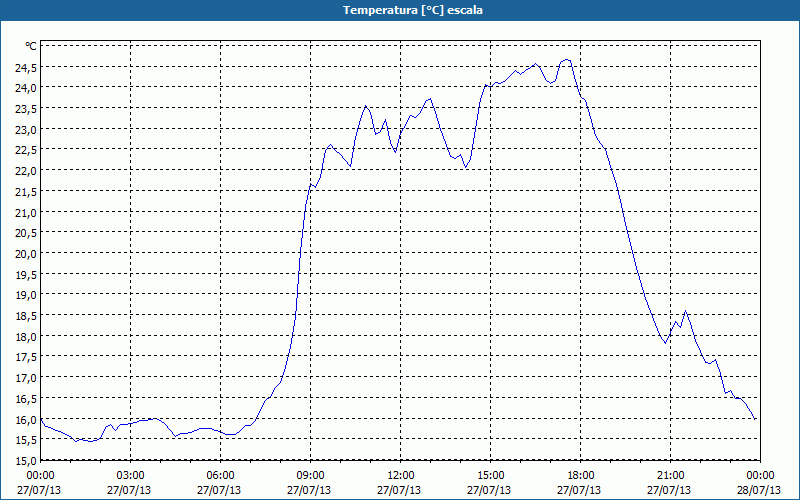Click the 27/07/13 date under 03:00

point(129,490)
